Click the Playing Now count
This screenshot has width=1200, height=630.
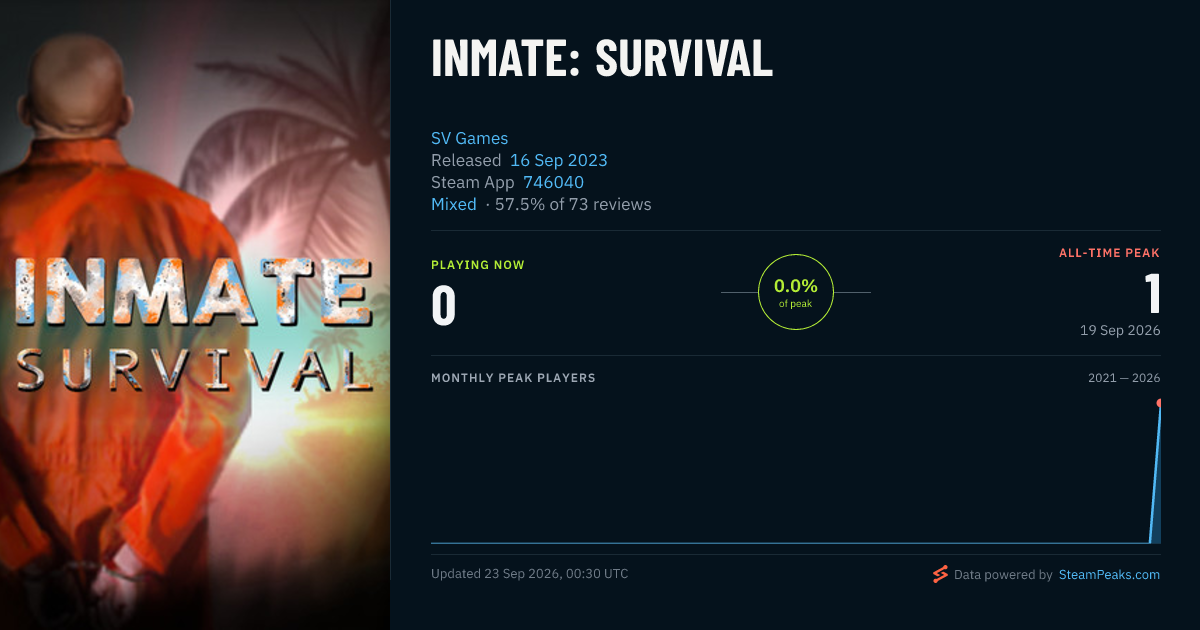coord(444,306)
